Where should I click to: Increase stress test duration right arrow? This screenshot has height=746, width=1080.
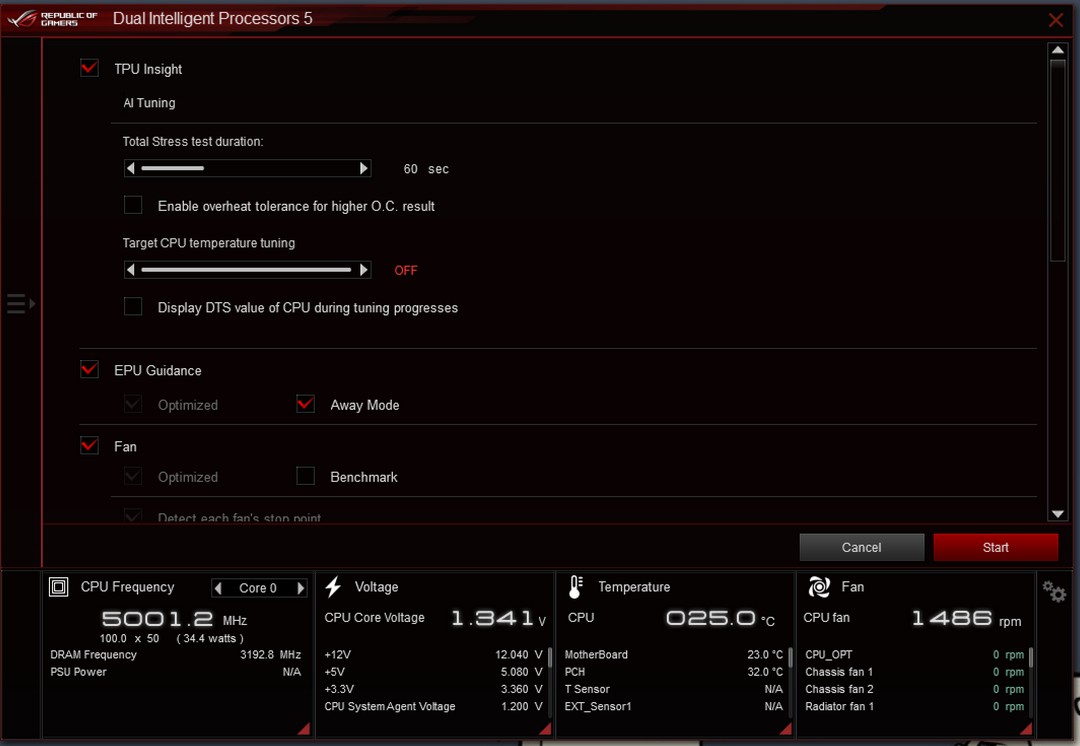[364, 168]
